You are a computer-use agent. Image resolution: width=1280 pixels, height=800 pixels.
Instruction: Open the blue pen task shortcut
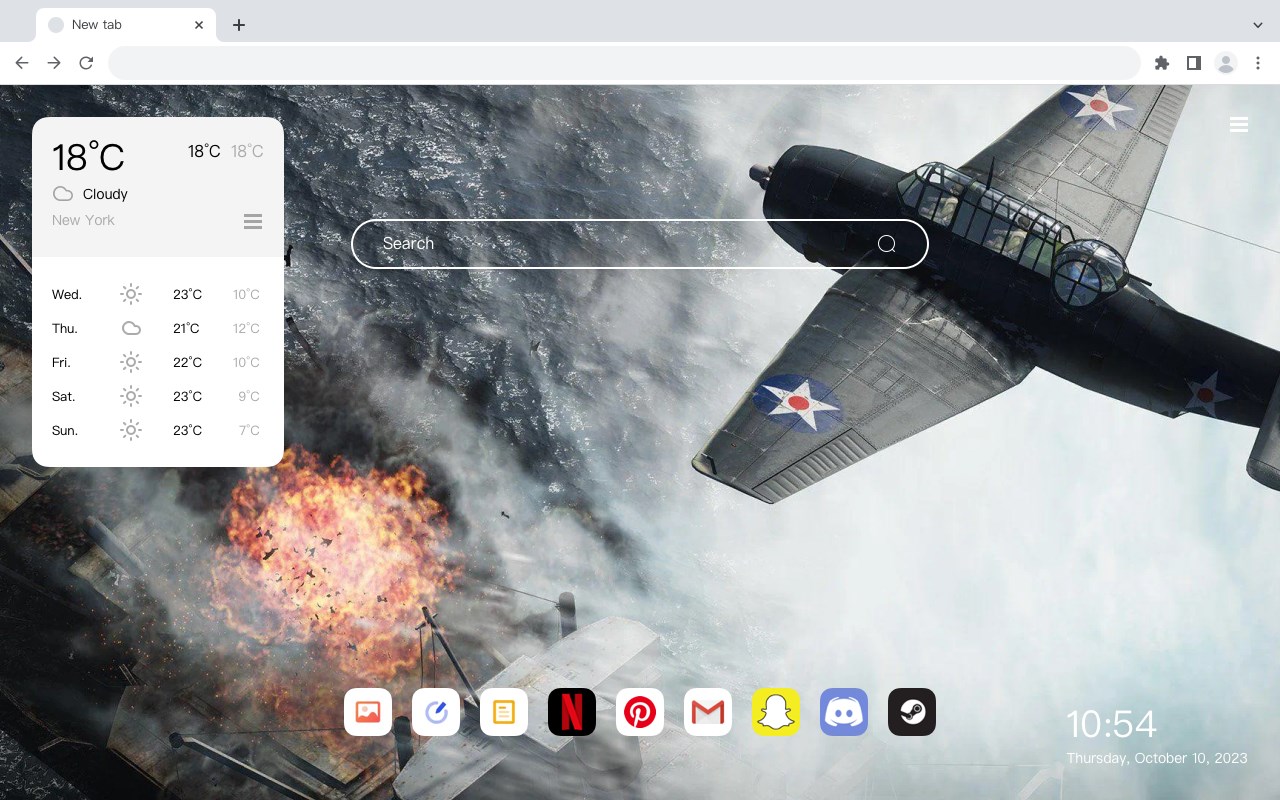point(436,712)
